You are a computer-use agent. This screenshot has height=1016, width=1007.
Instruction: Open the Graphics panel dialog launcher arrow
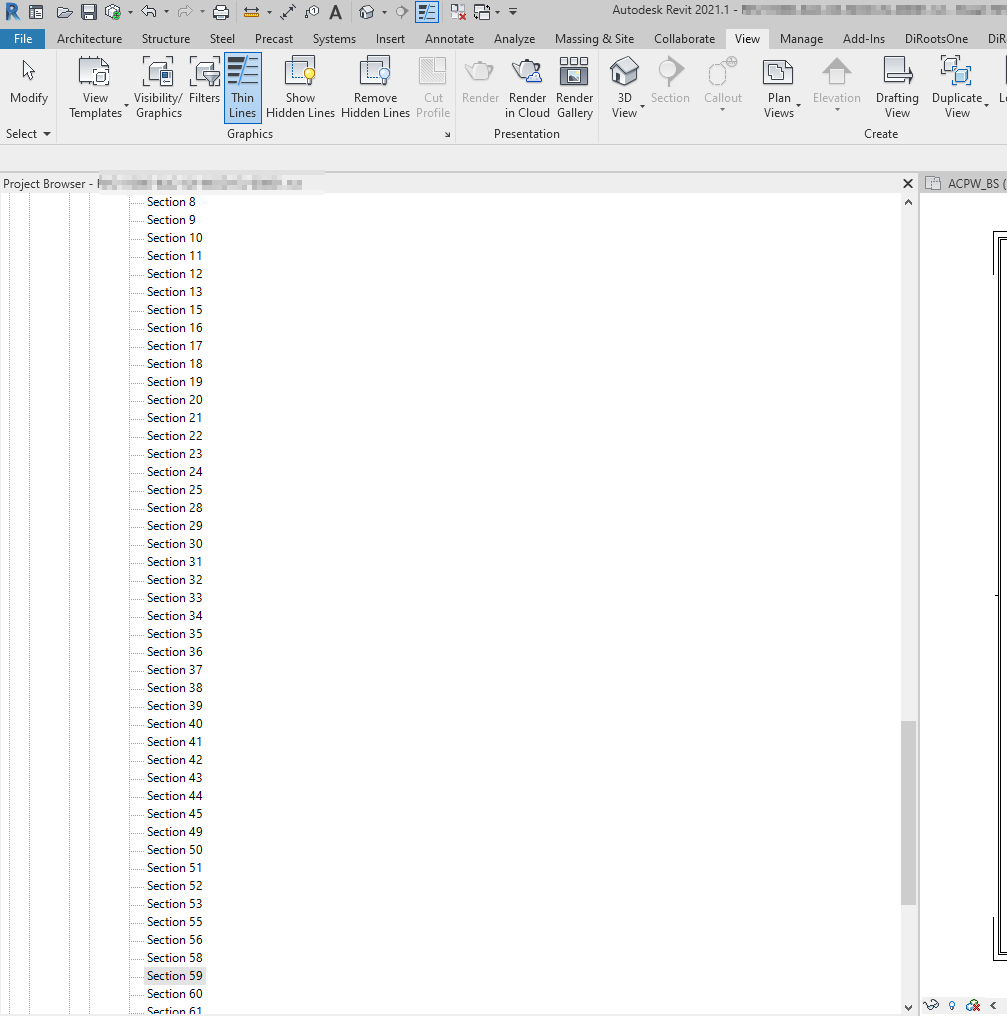click(447, 135)
